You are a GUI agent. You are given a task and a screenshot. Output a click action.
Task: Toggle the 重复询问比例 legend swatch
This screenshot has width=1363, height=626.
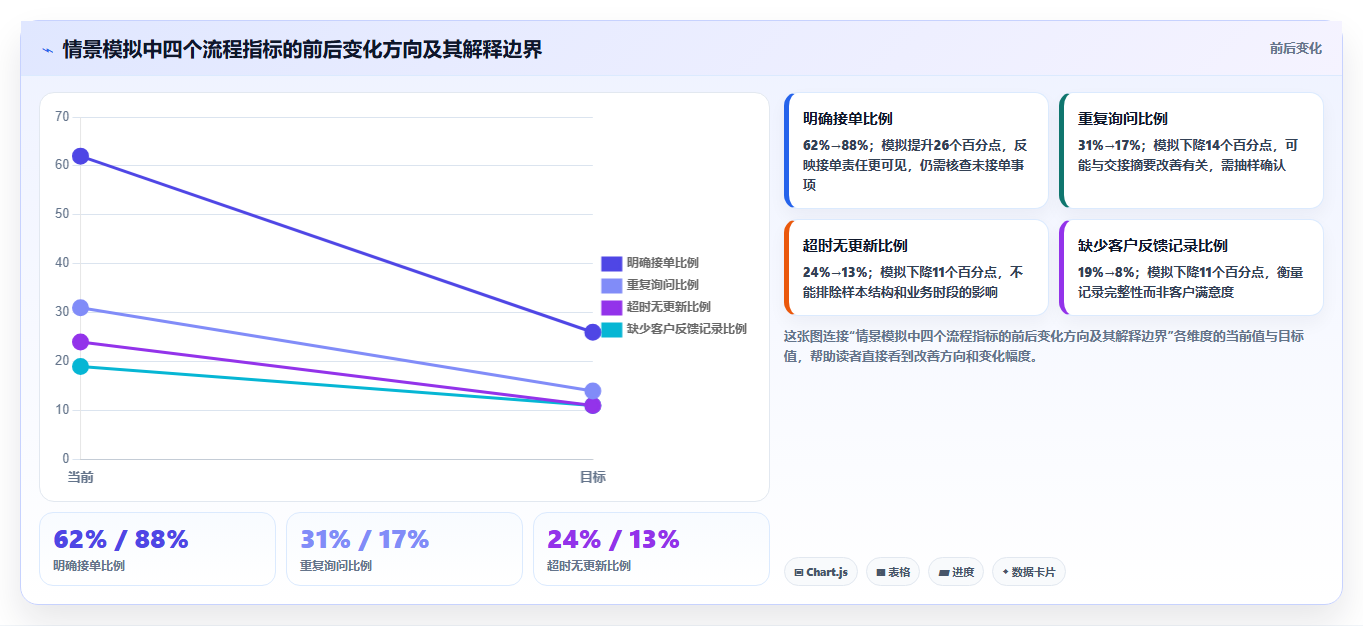pos(611,285)
